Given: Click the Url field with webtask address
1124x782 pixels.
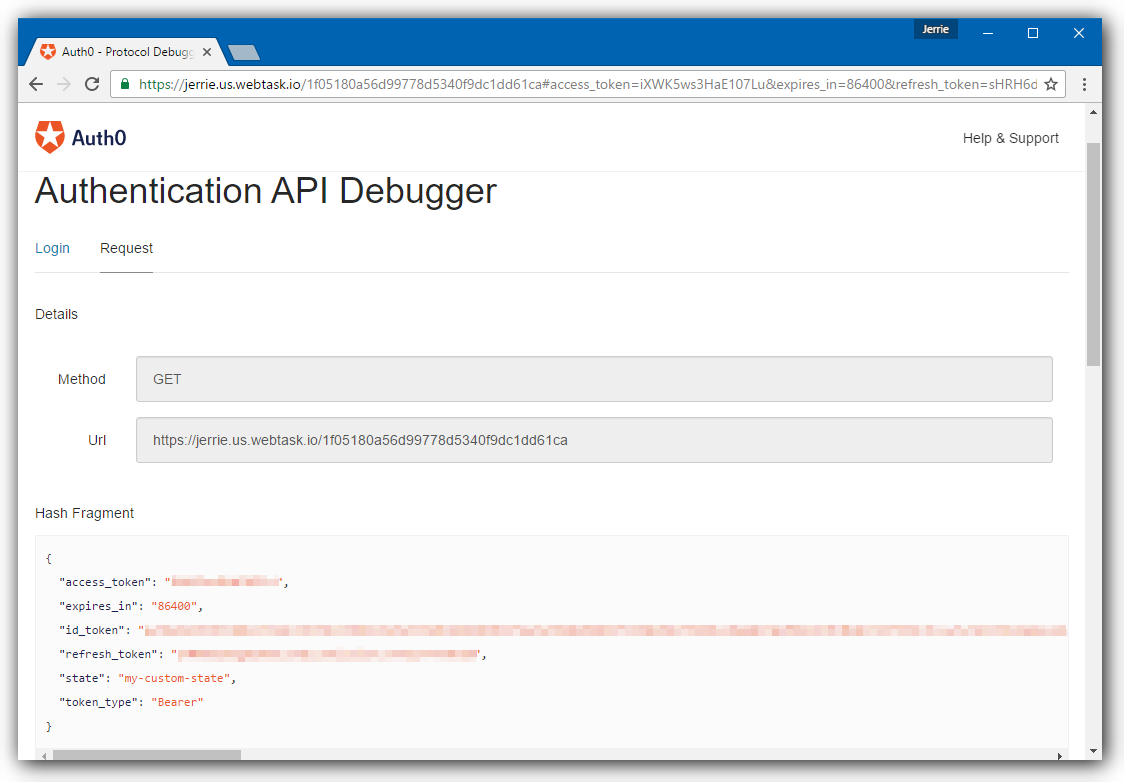Looking at the screenshot, I should [594, 440].
